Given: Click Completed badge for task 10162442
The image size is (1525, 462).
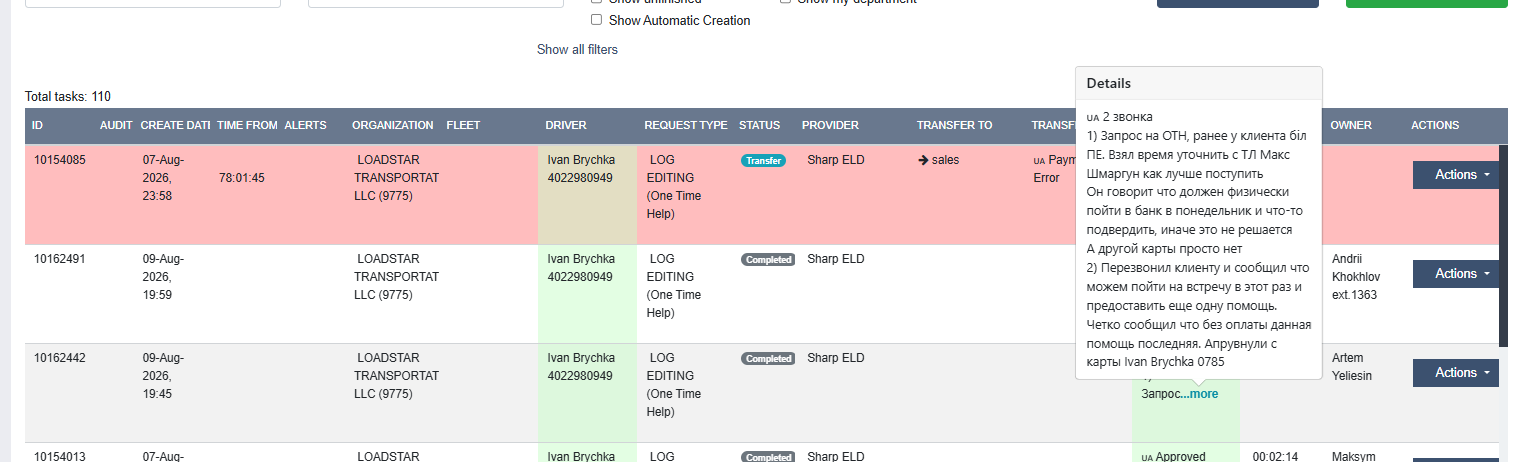Looking at the screenshot, I should [x=768, y=358].
